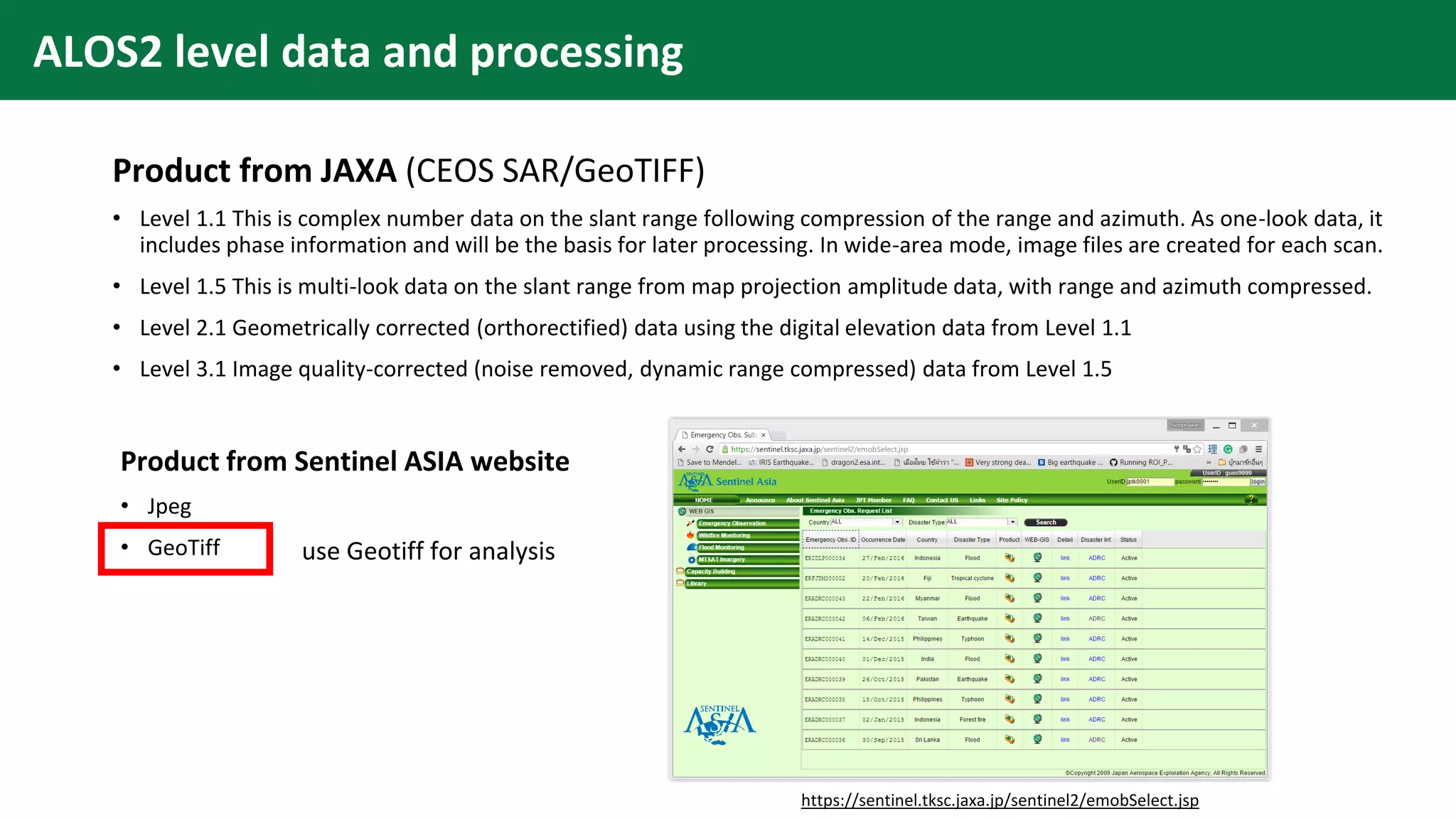The height and width of the screenshot is (819, 1456).
Task: Click the UserID input field
Action: (1149, 481)
